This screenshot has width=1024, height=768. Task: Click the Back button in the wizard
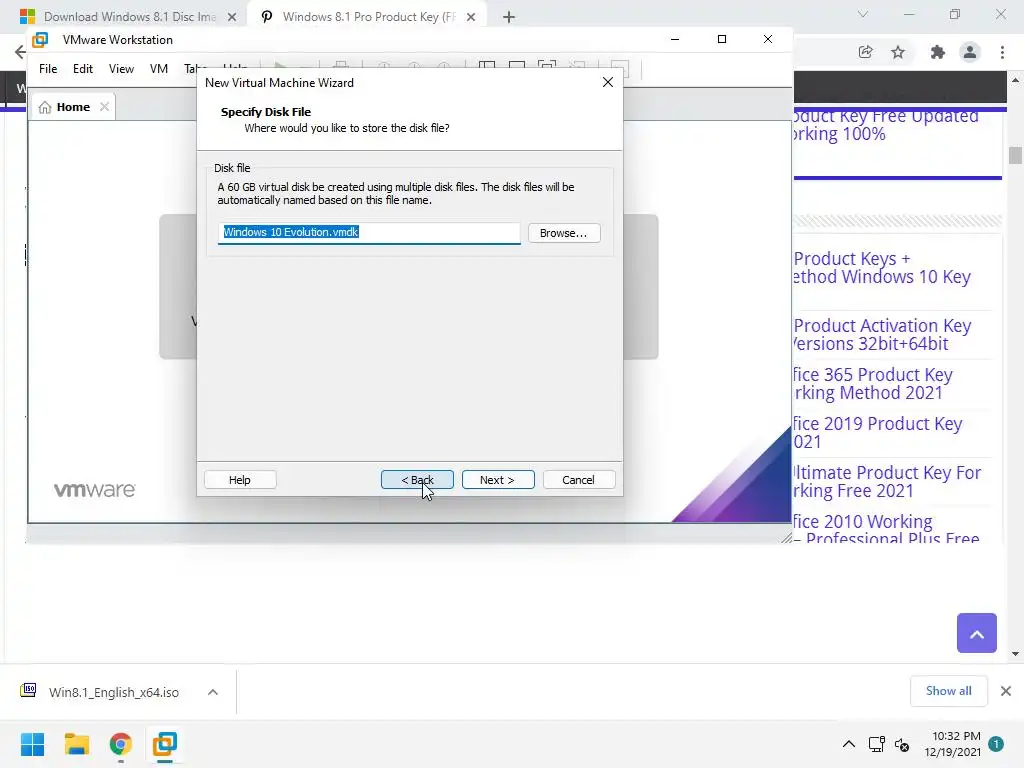click(x=417, y=480)
